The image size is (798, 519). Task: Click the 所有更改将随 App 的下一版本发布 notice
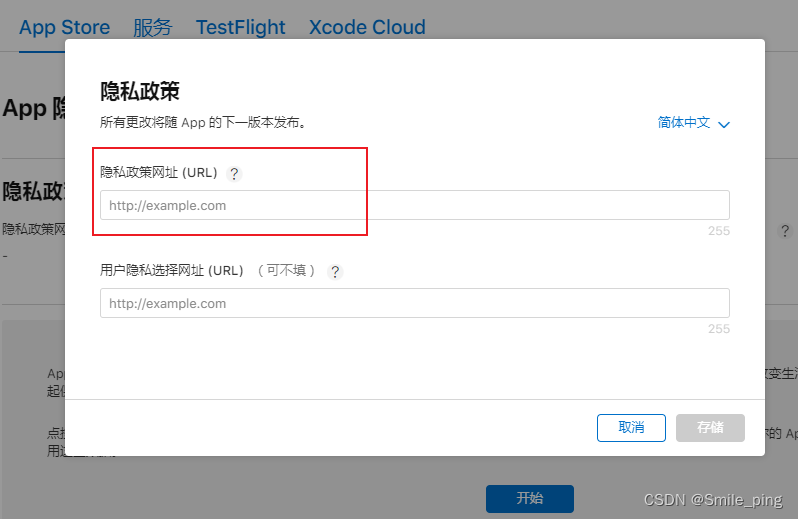pos(202,123)
